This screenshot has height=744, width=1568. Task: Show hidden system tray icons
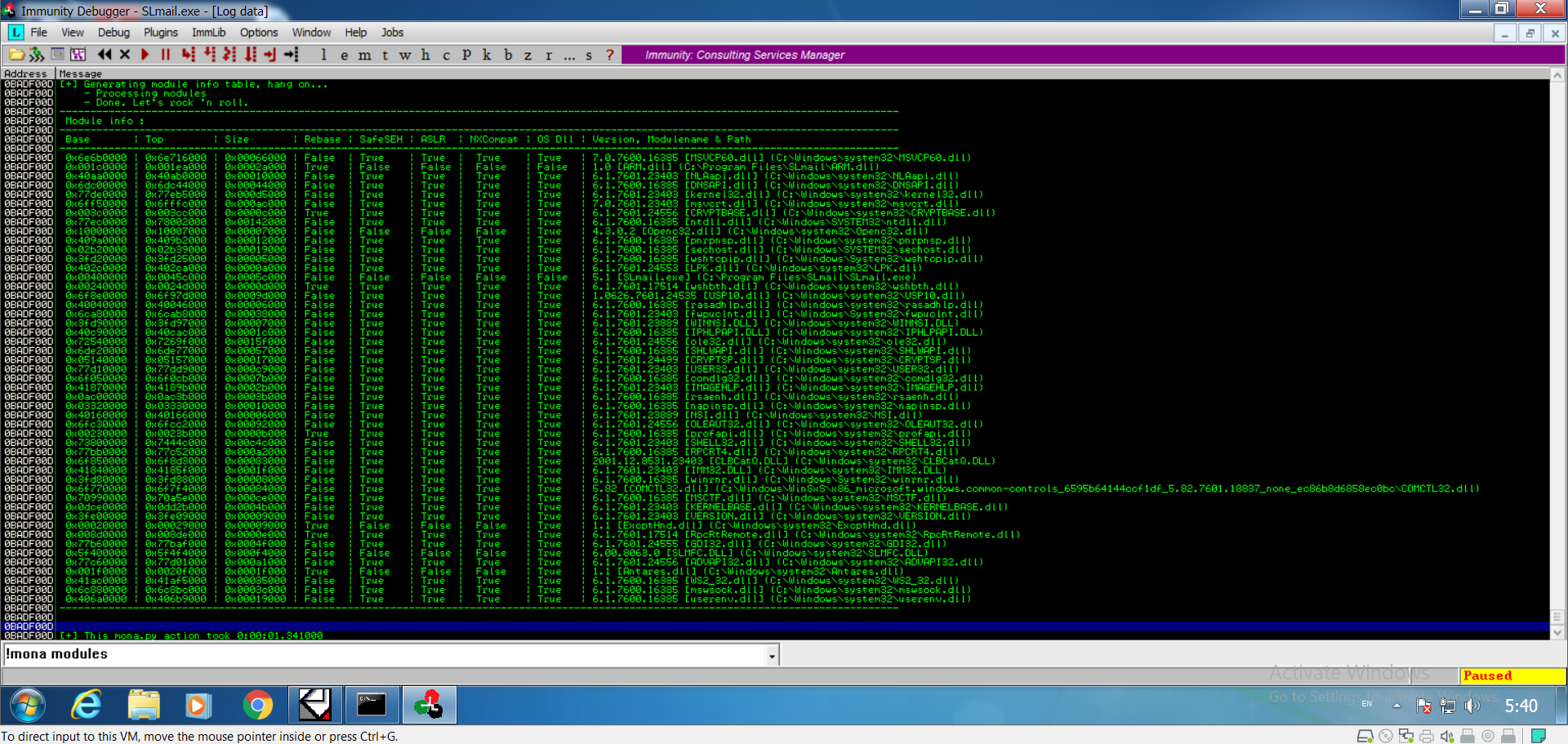click(x=1396, y=705)
